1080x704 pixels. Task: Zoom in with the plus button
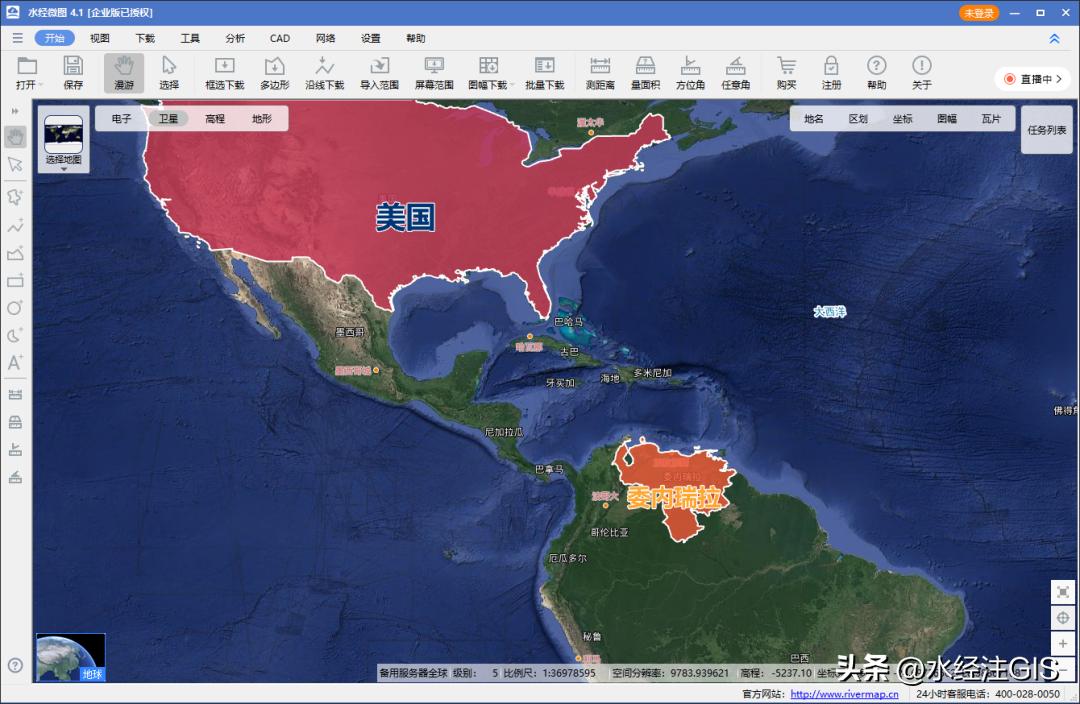click(1063, 643)
